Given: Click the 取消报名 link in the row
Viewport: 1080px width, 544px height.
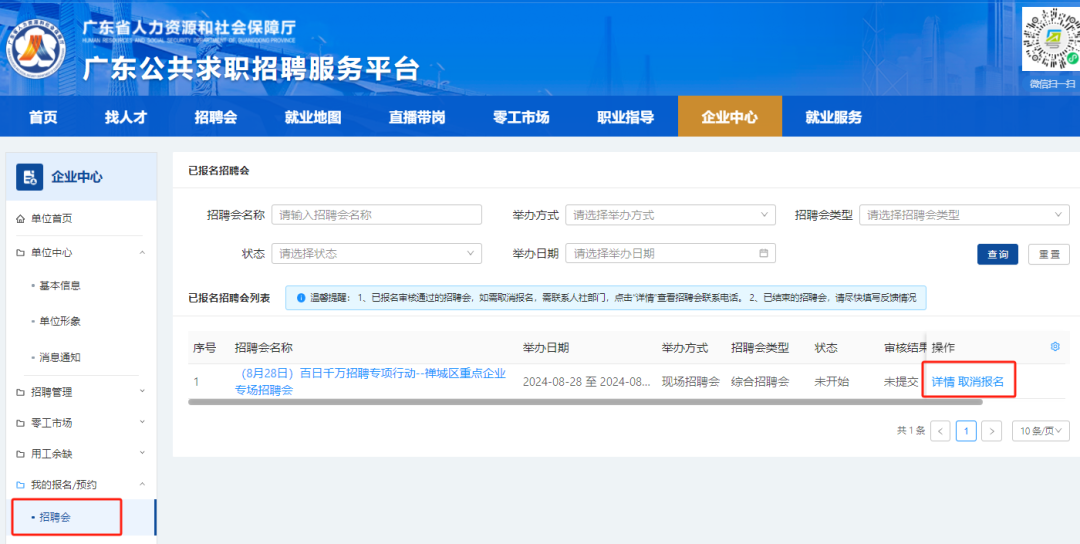Looking at the screenshot, I should pos(982,381).
